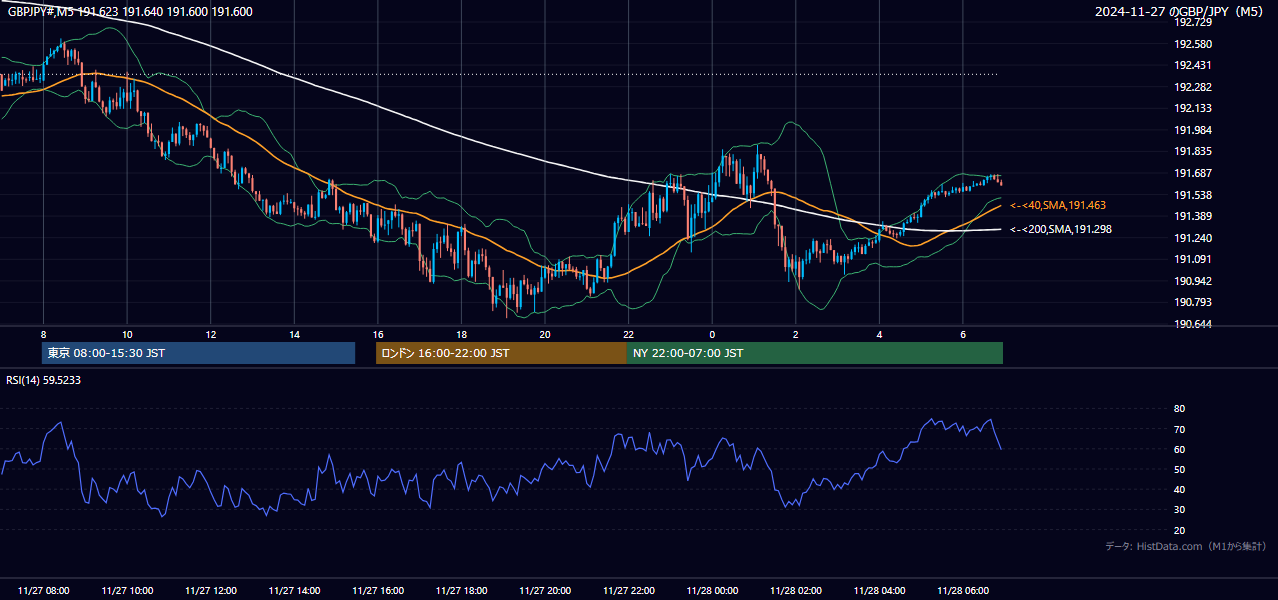
Task: Click price axis value 190.793
Action: click(1193, 302)
